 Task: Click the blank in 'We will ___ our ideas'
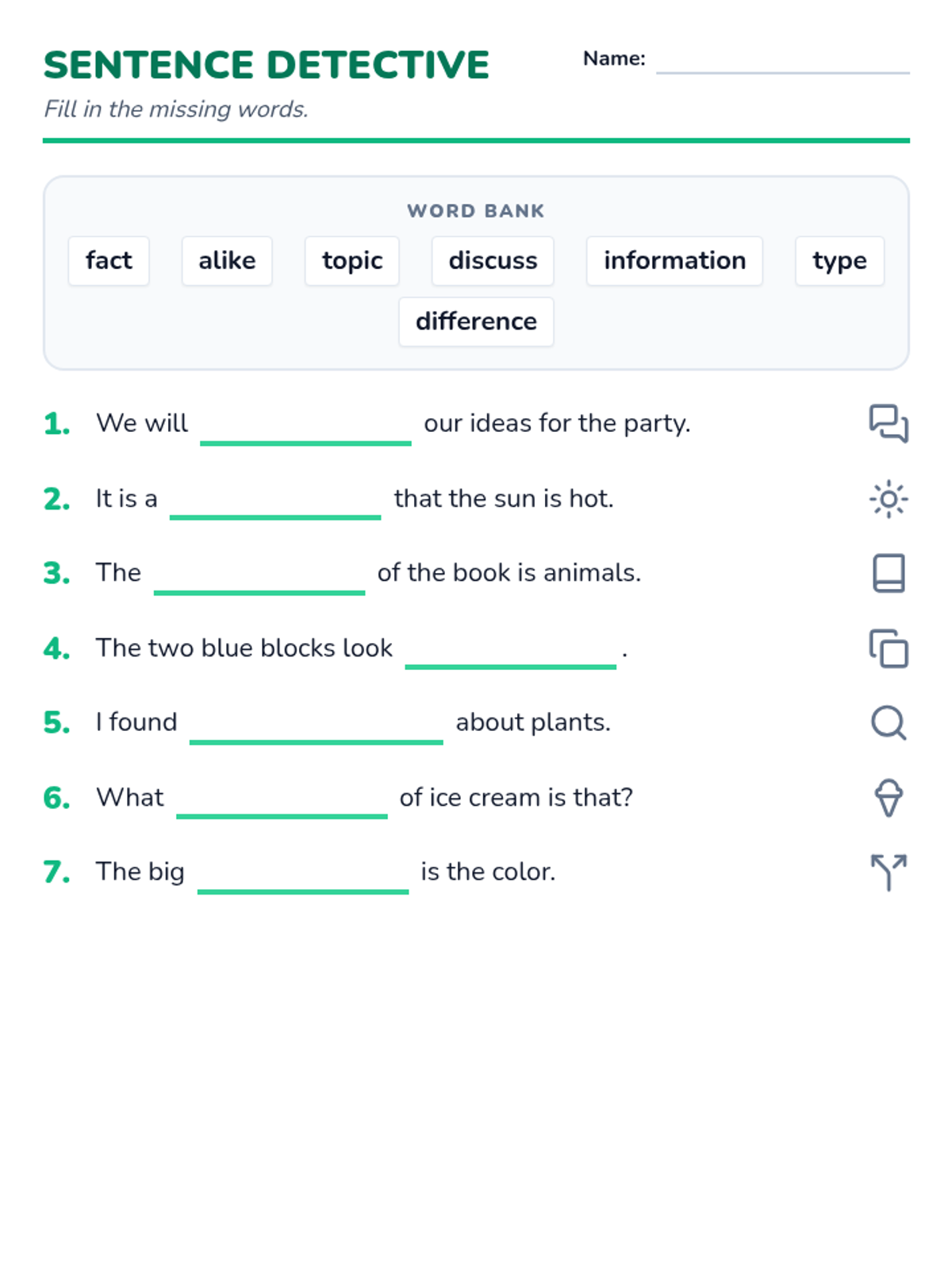pyautogui.click(x=305, y=429)
